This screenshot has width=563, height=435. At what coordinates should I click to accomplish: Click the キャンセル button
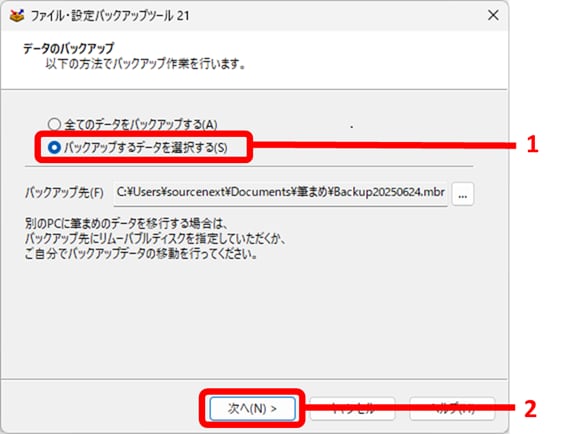coord(352,408)
